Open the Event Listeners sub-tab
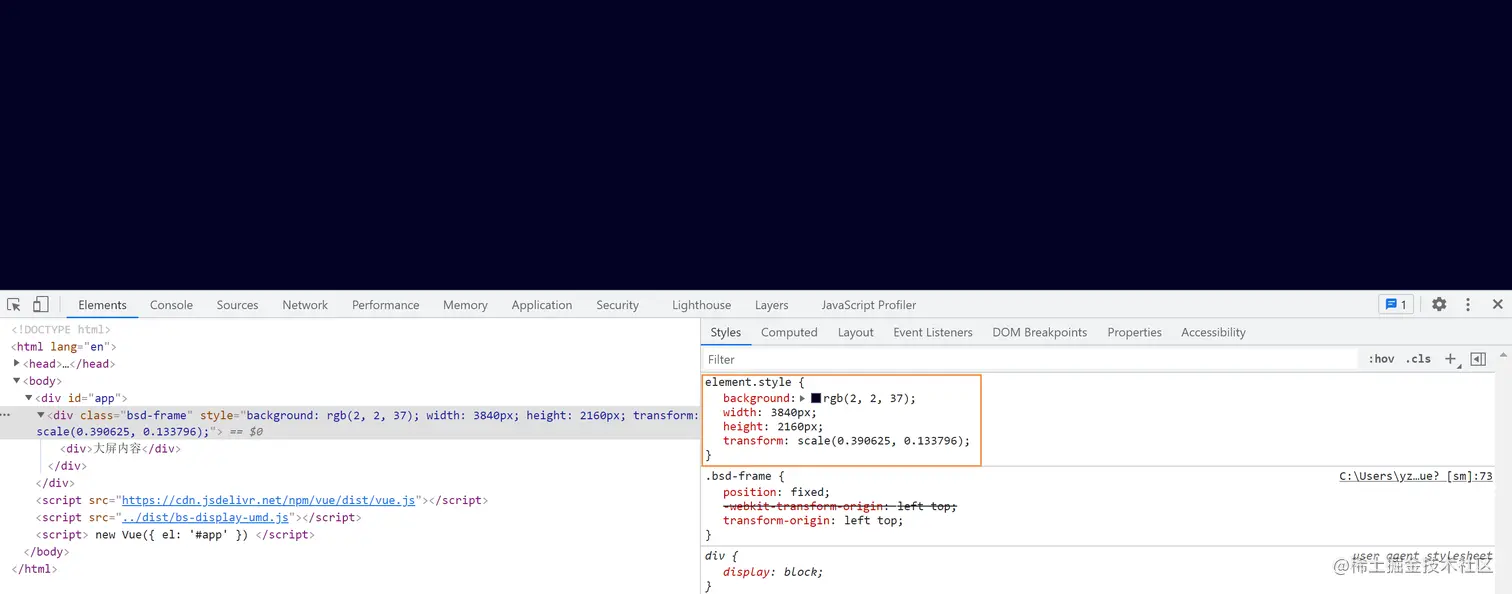Image resolution: width=1512 pixels, height=594 pixels. click(932, 332)
